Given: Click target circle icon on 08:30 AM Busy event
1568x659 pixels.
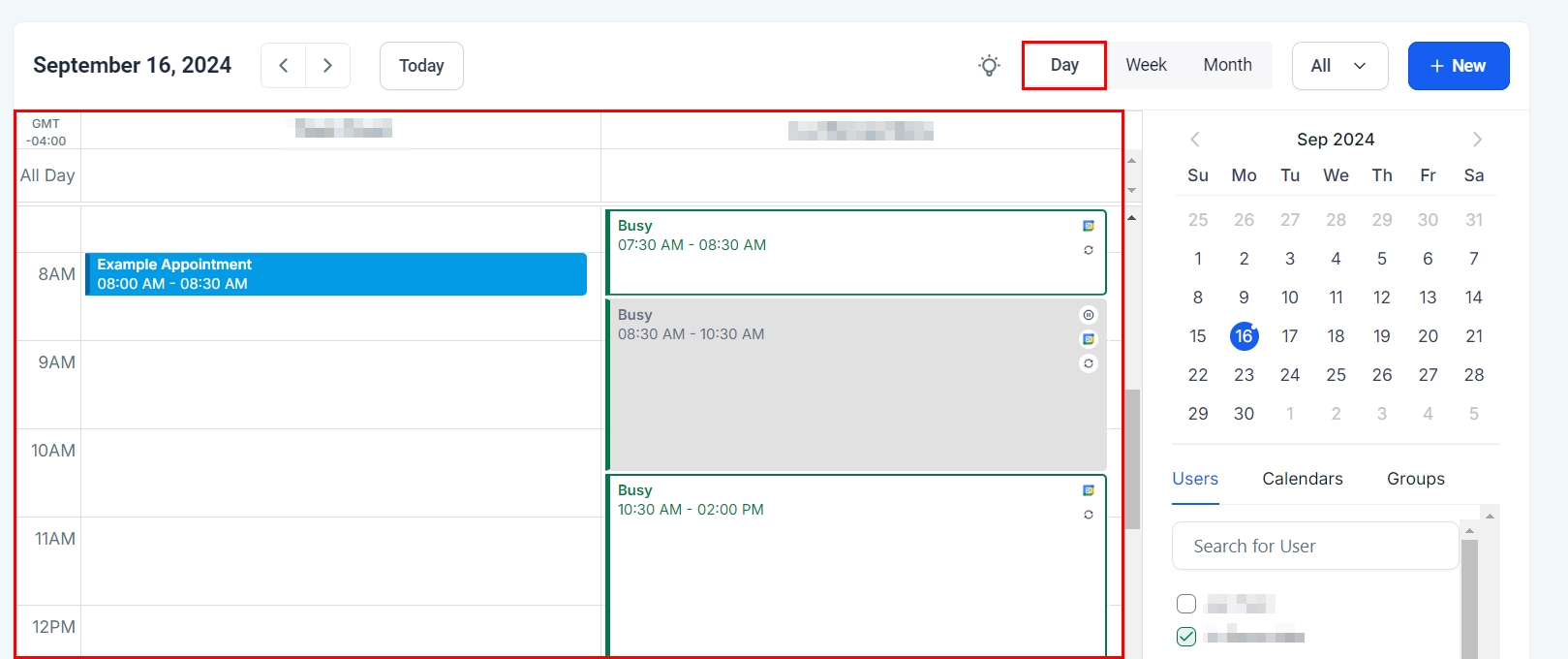Looking at the screenshot, I should pos(1089,315).
